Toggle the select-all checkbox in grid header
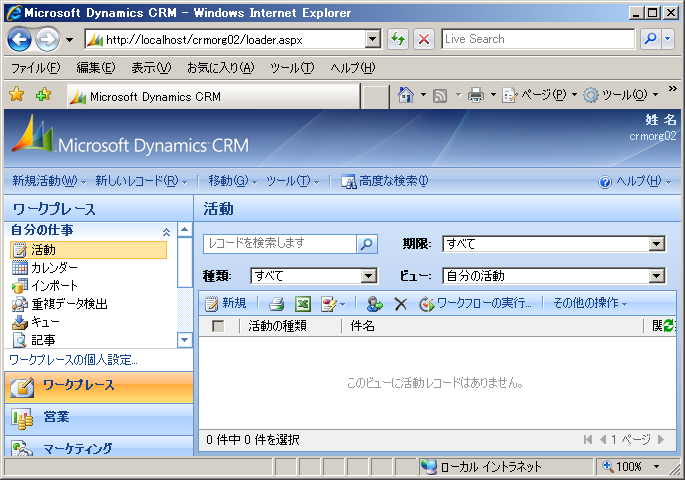 coord(218,326)
